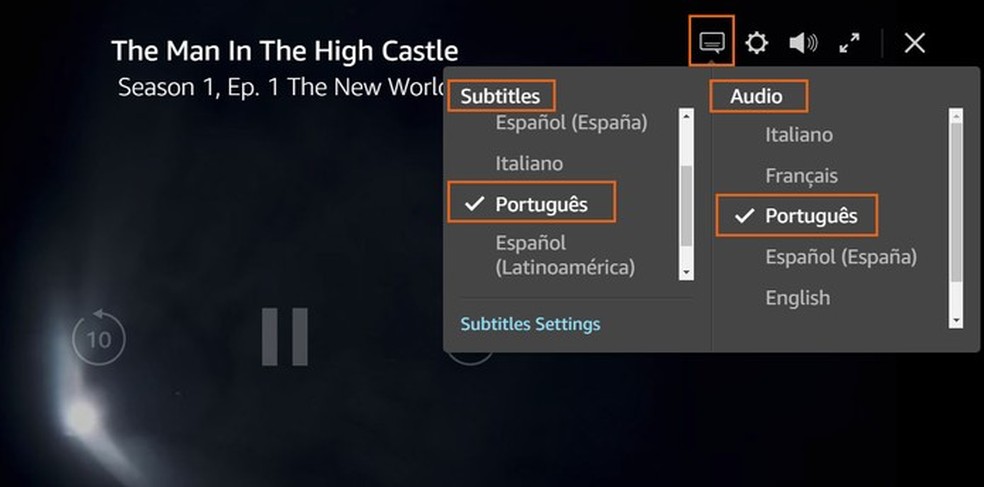Switch audio to Français
This screenshot has height=487, width=984.
coord(801,175)
